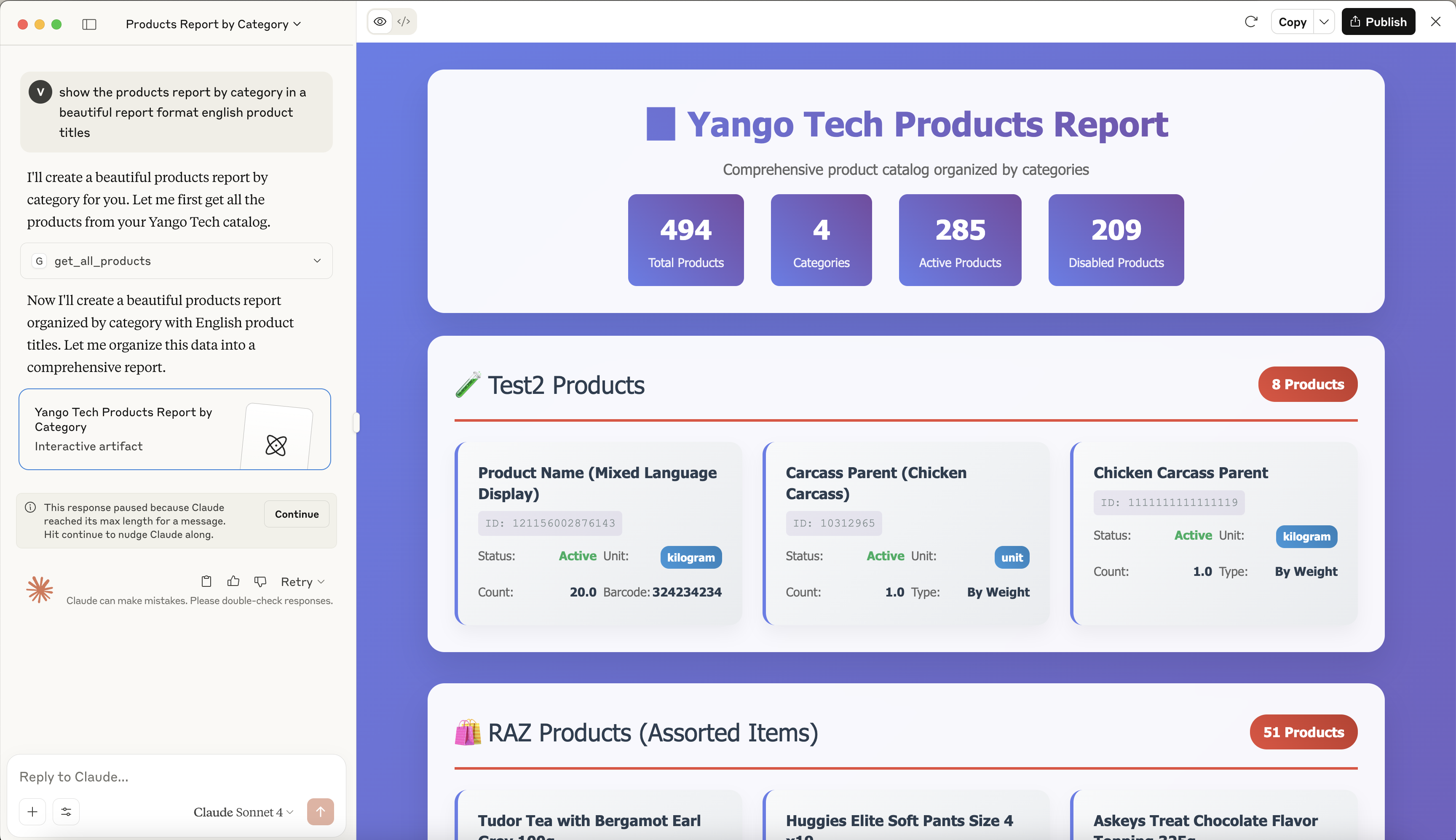Open attachment options with the plus icon

[32, 811]
